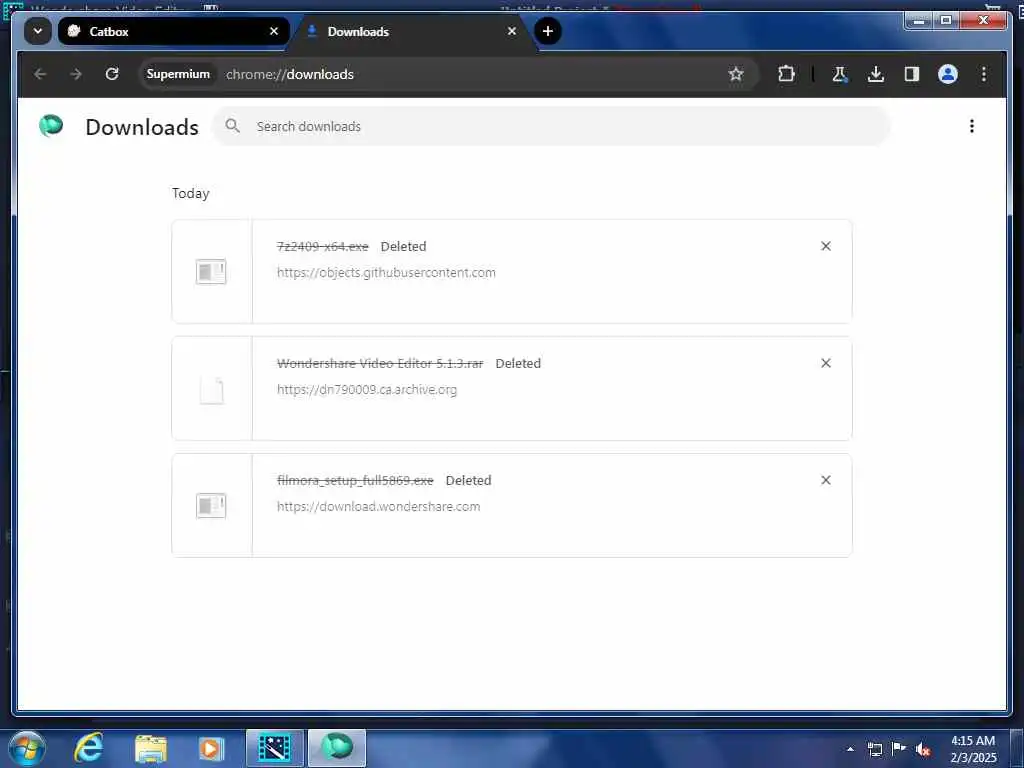Click the 7z2409-x64.exe file icon

(x=211, y=272)
